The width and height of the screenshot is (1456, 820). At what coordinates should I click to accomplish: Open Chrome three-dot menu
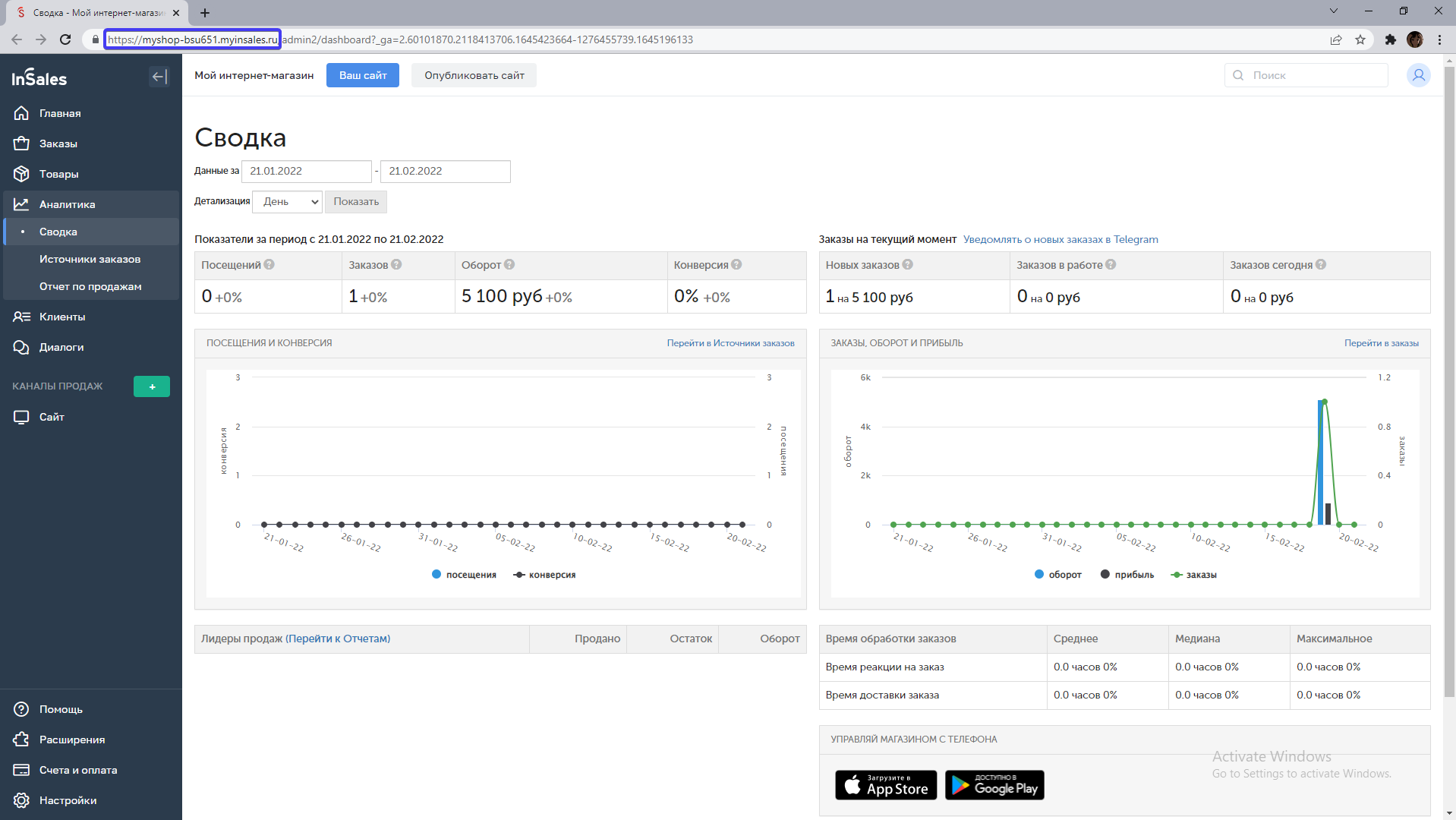1439,39
